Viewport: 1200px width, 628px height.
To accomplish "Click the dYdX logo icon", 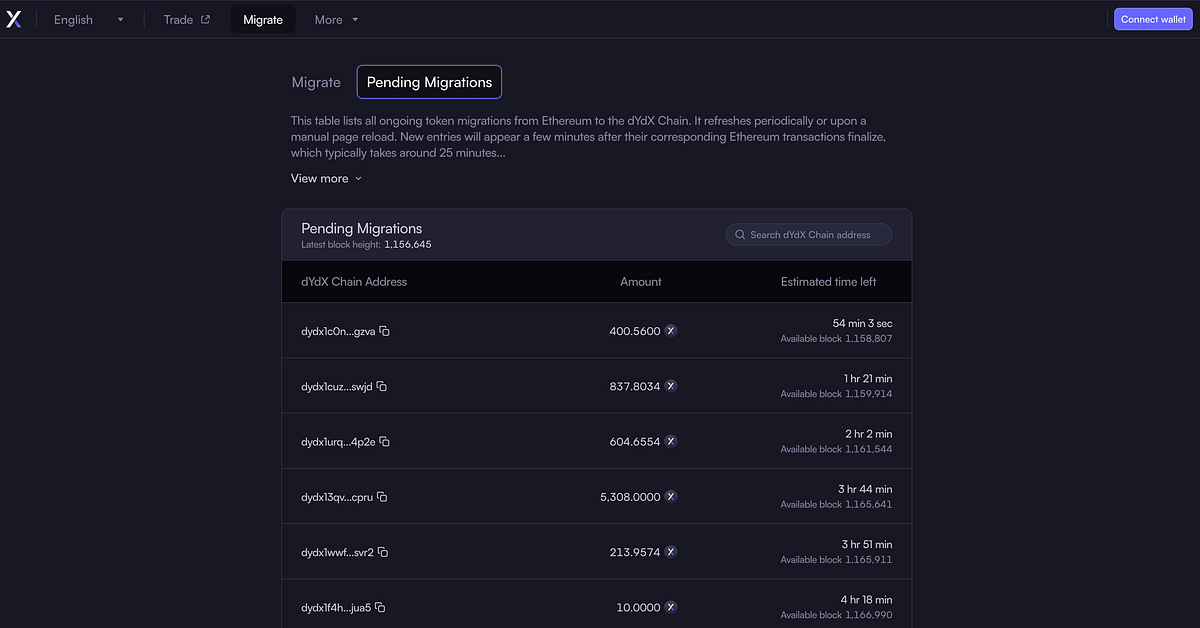I will pos(14,19).
